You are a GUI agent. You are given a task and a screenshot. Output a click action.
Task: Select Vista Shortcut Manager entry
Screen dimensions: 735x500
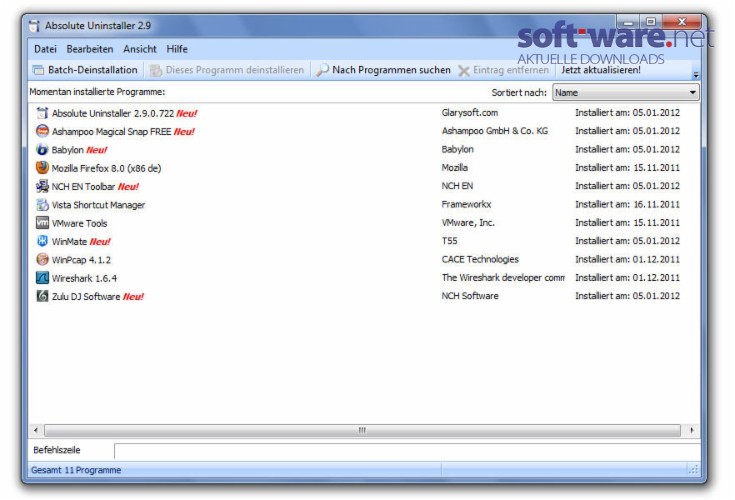coord(98,205)
